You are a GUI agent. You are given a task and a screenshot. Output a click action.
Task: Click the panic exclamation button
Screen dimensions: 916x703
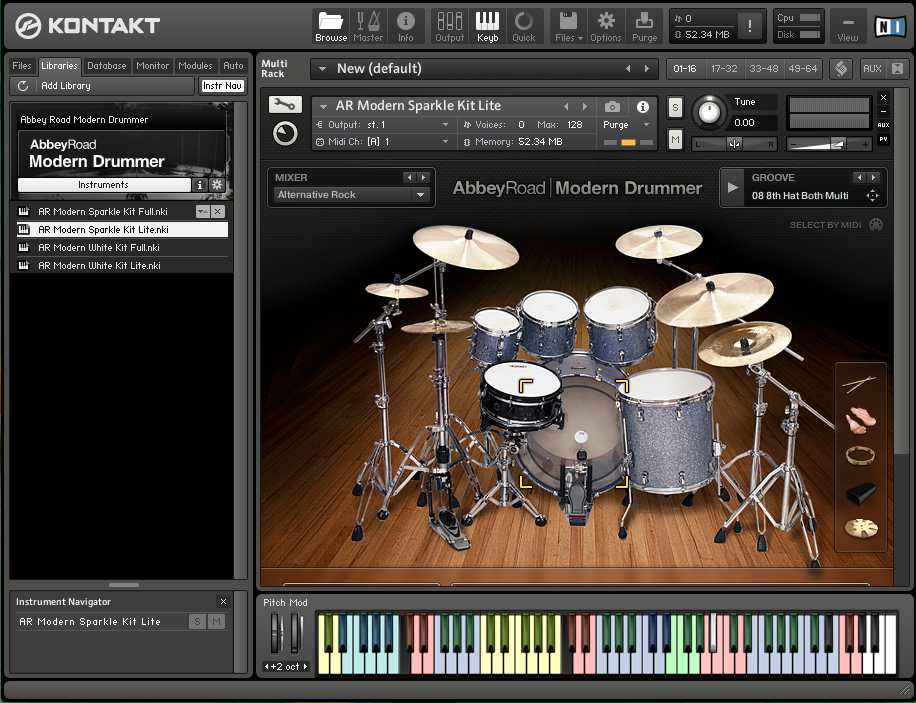750,26
